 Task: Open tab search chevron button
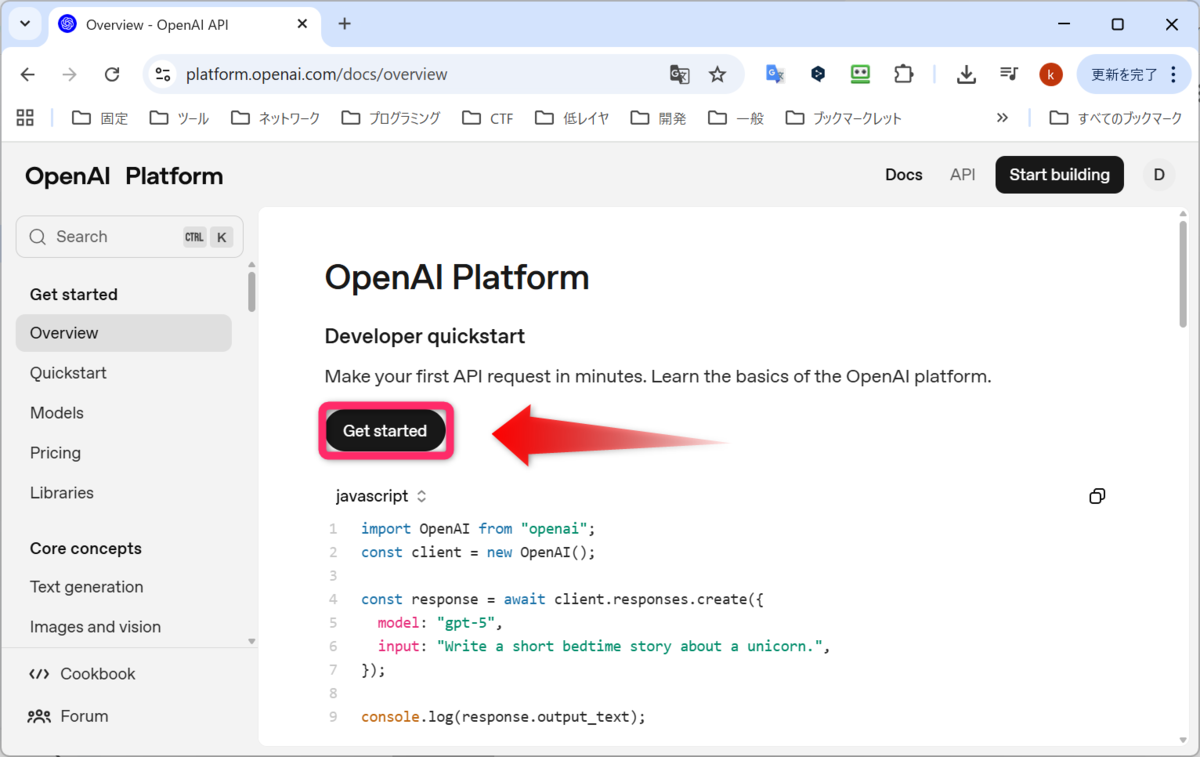coord(25,24)
